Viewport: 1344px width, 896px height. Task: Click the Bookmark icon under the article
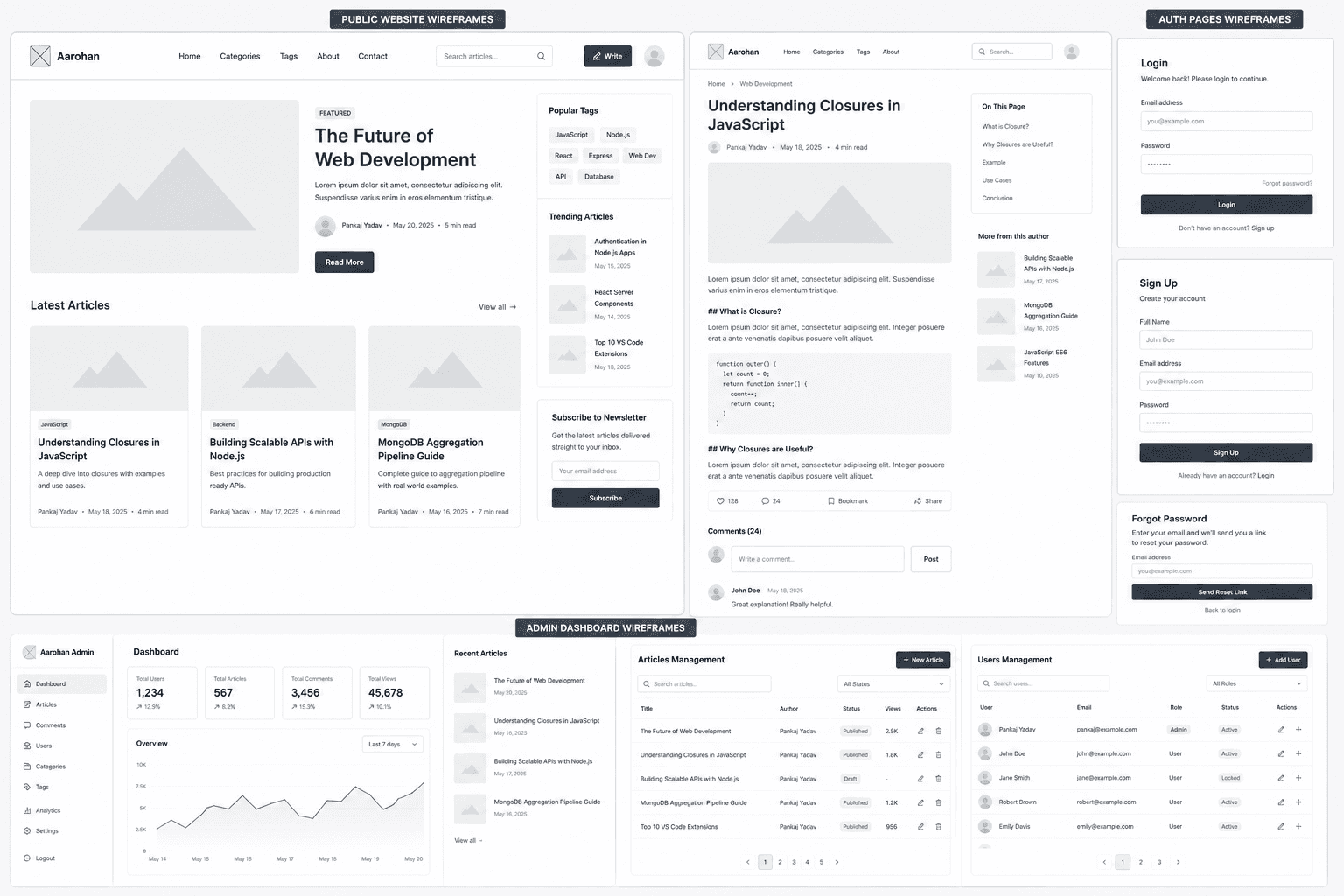[x=831, y=501]
